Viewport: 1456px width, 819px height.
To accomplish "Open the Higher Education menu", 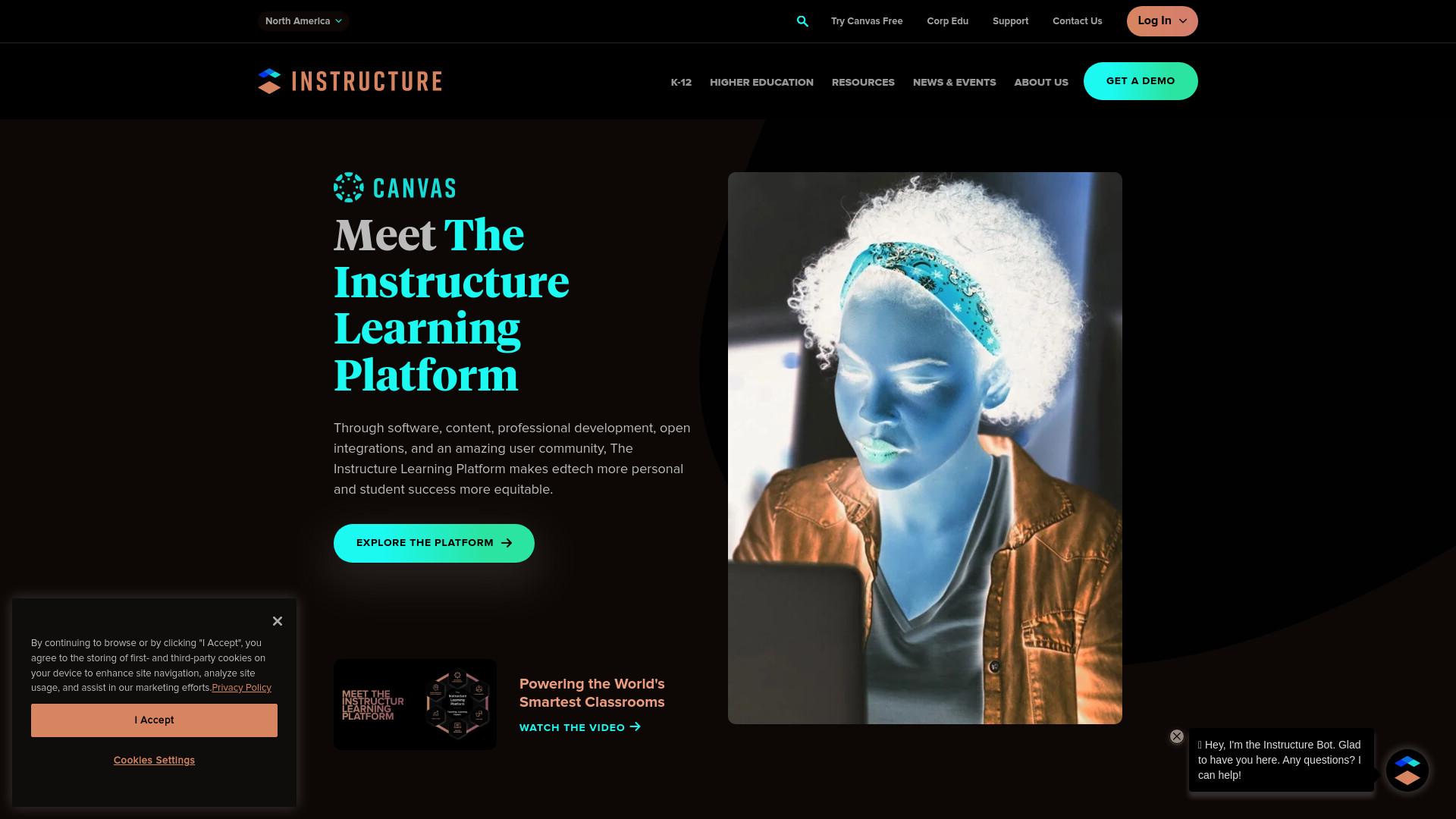I will [x=761, y=82].
